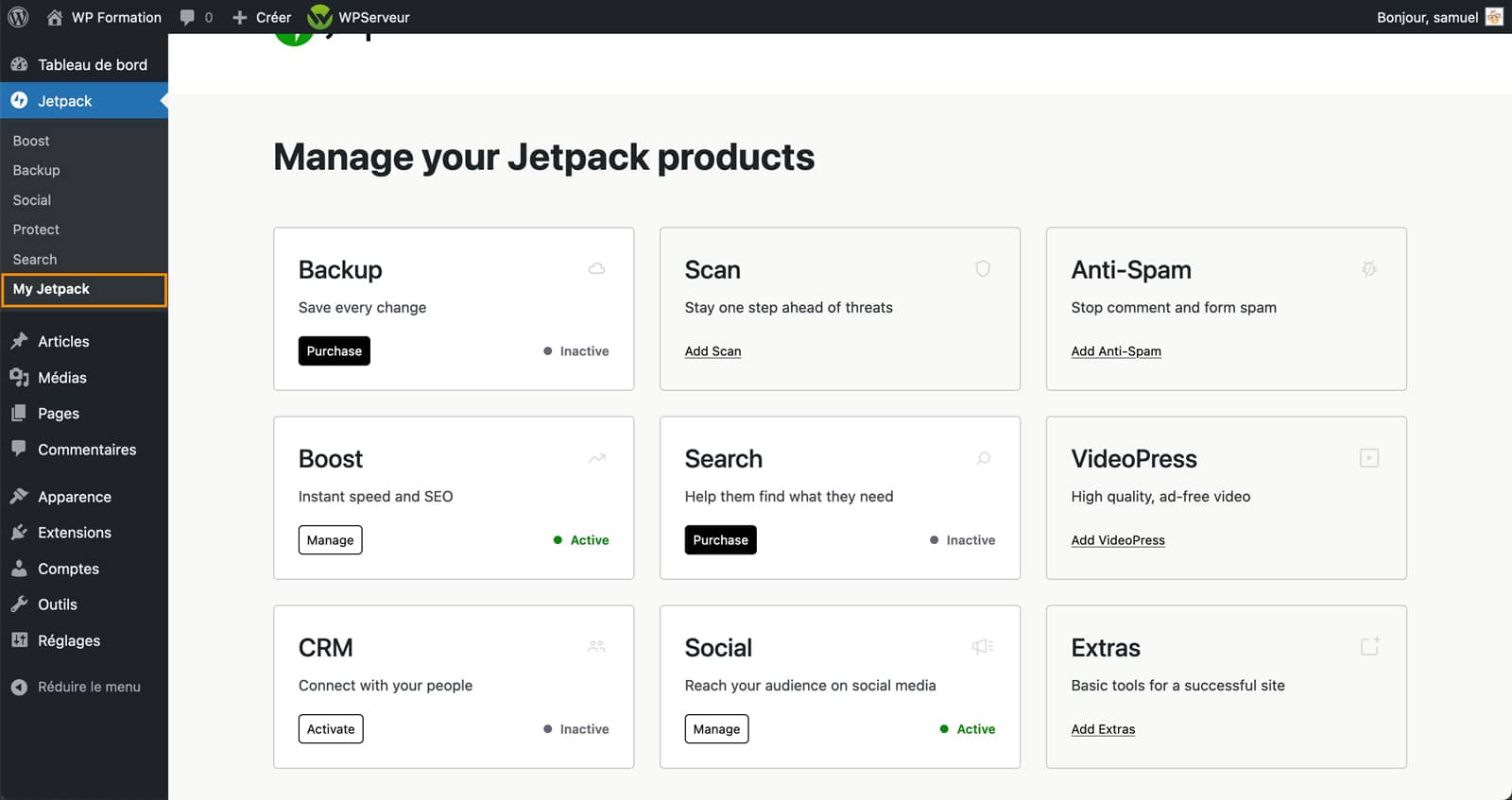Click the text Basic tools for a successful site
The width and height of the screenshot is (1512, 800).
click(1178, 686)
